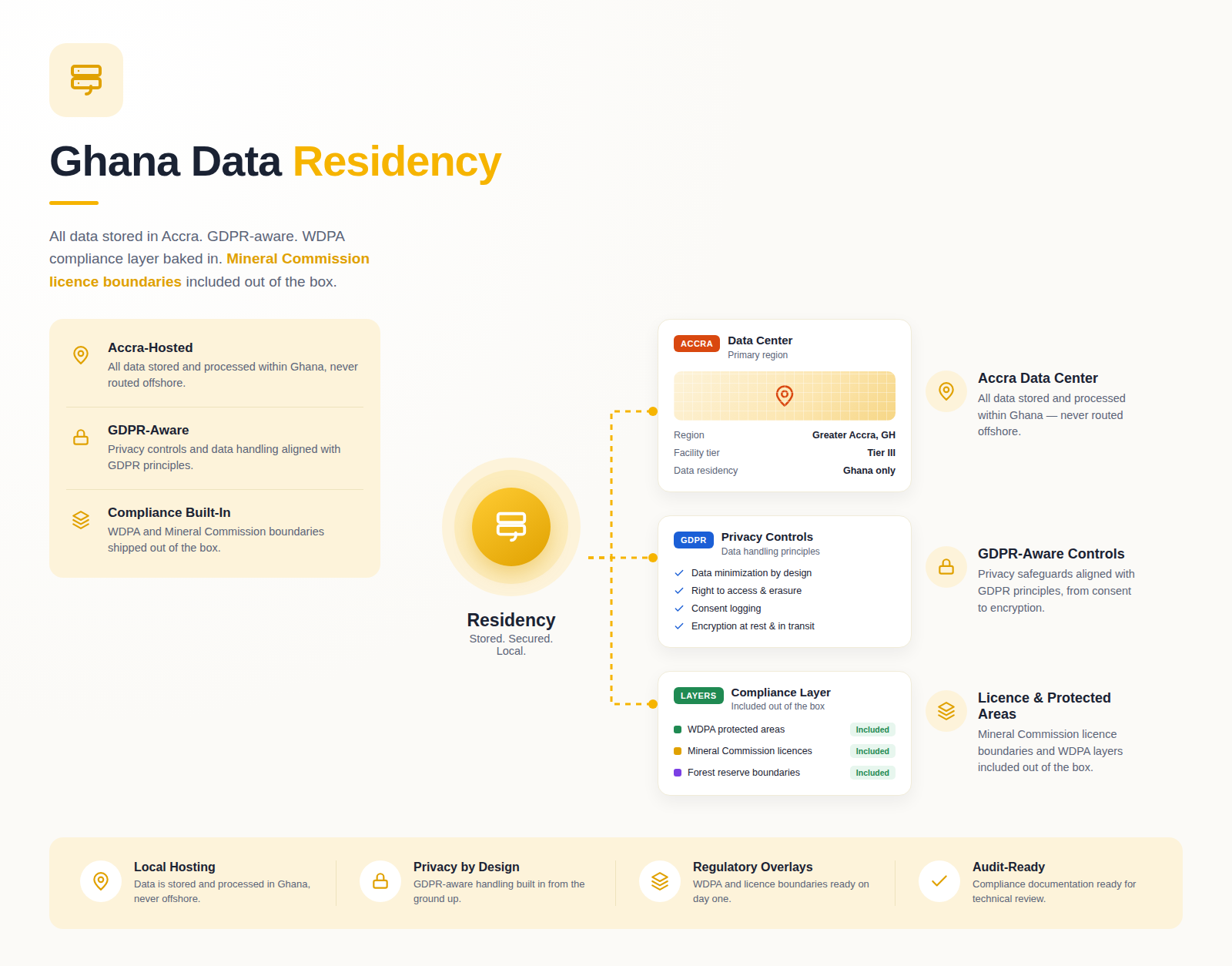The height and width of the screenshot is (966, 1232).
Task: Click checkmark next to Right to access & erasure
Action: (x=679, y=591)
